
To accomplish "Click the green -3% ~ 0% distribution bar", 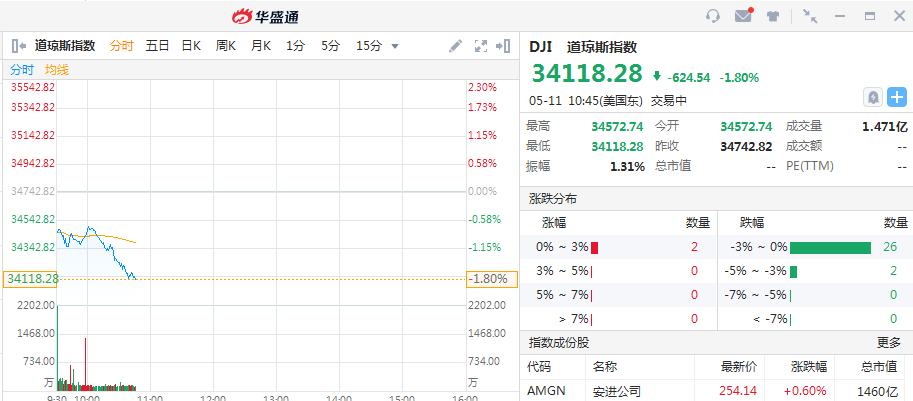I will click(x=830, y=247).
